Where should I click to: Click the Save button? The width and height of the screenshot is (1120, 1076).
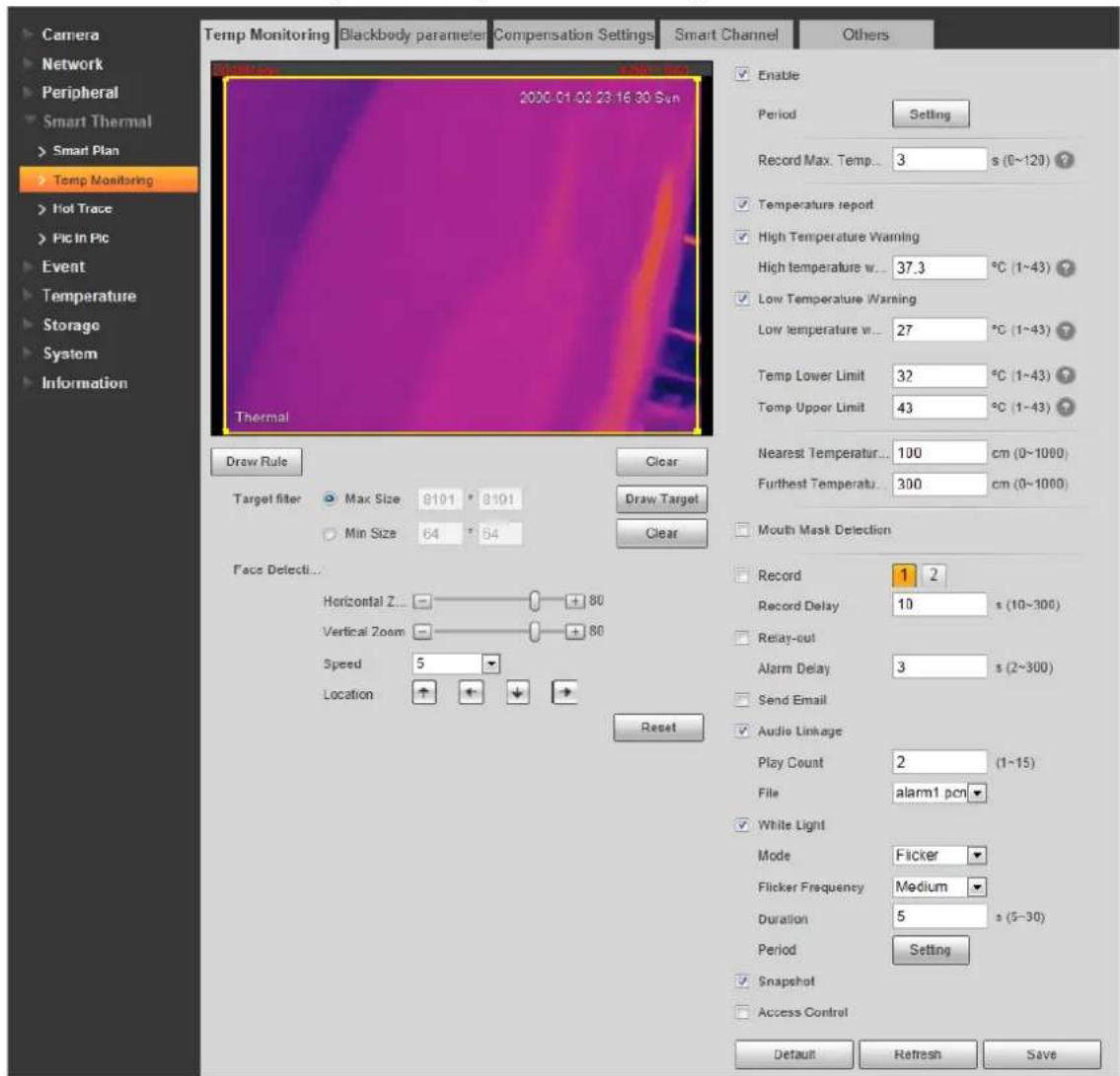[1041, 1054]
